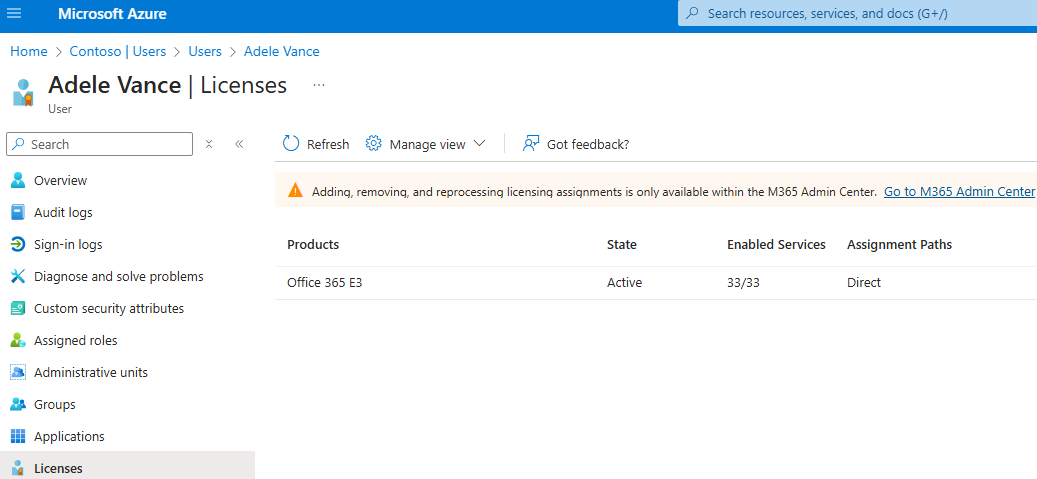Screen dimensions: 1037x479
Task: Go to M365 Admin Center link
Action: (x=959, y=192)
